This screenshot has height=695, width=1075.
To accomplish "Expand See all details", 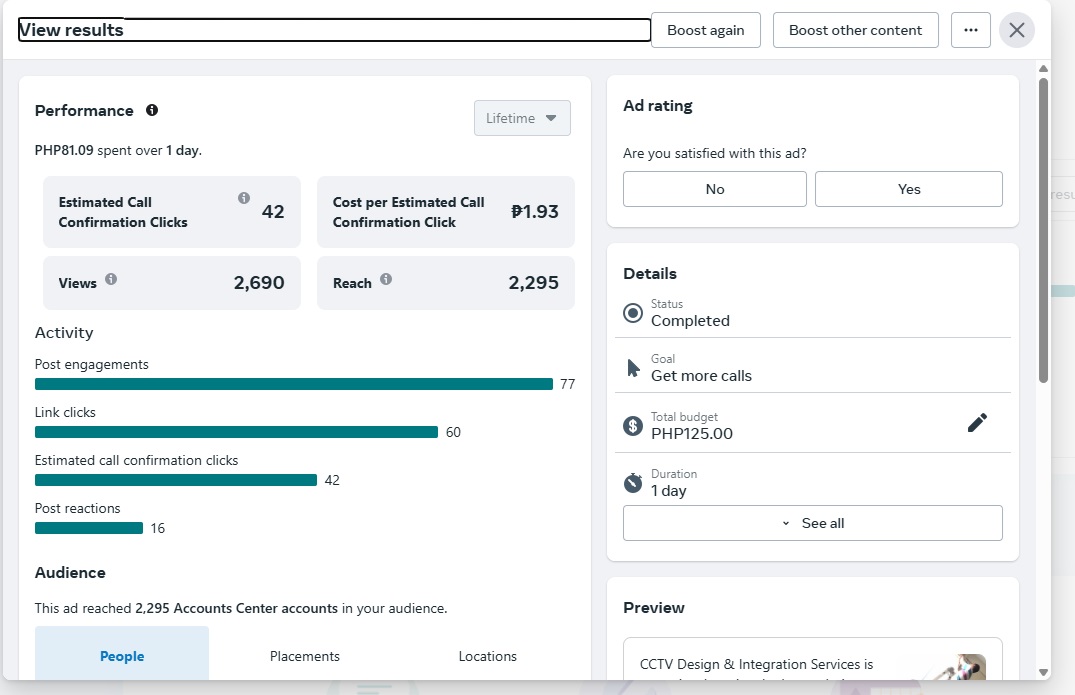I will pyautogui.click(x=812, y=523).
